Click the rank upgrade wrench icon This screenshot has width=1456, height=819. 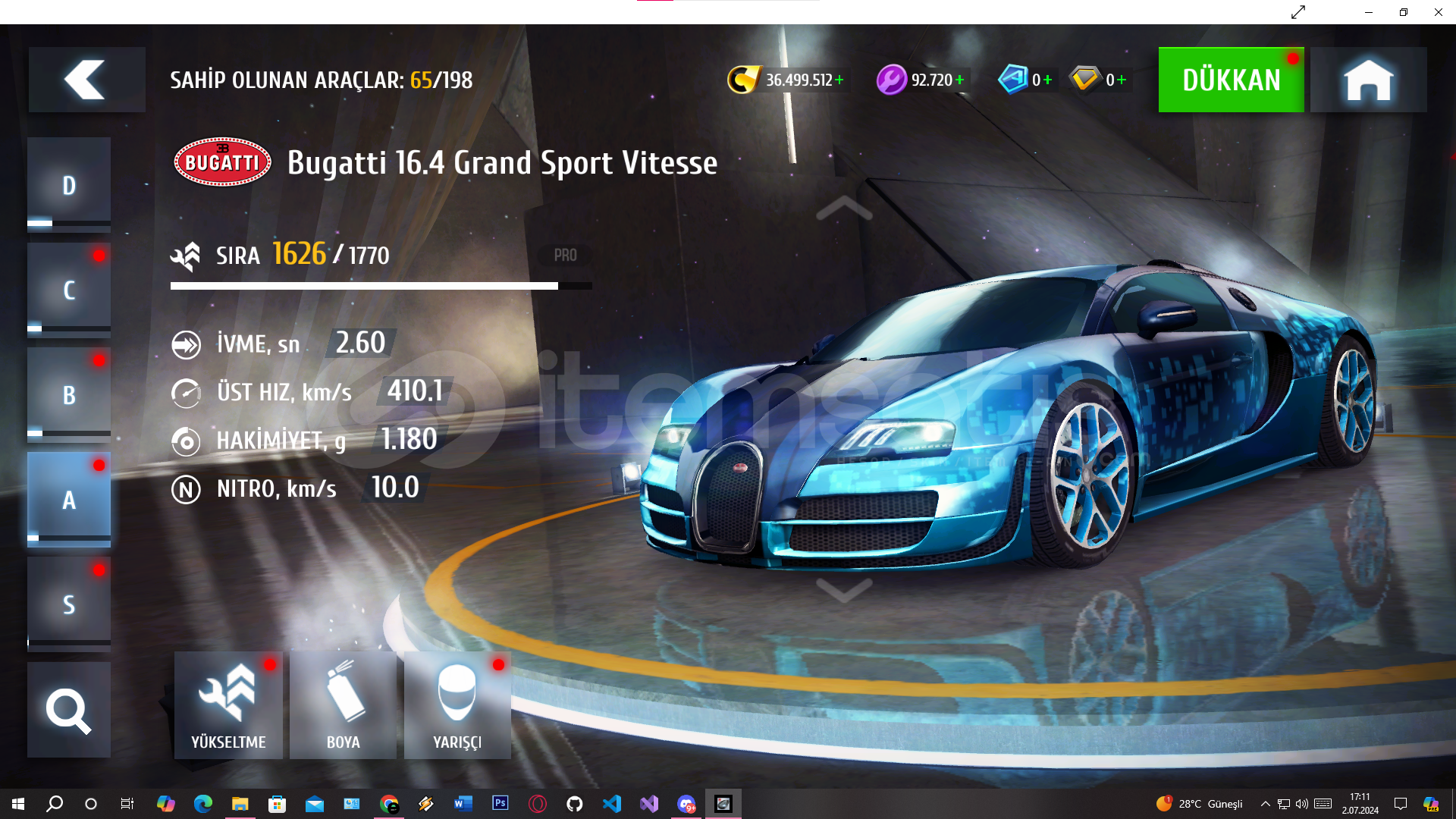pos(186,256)
